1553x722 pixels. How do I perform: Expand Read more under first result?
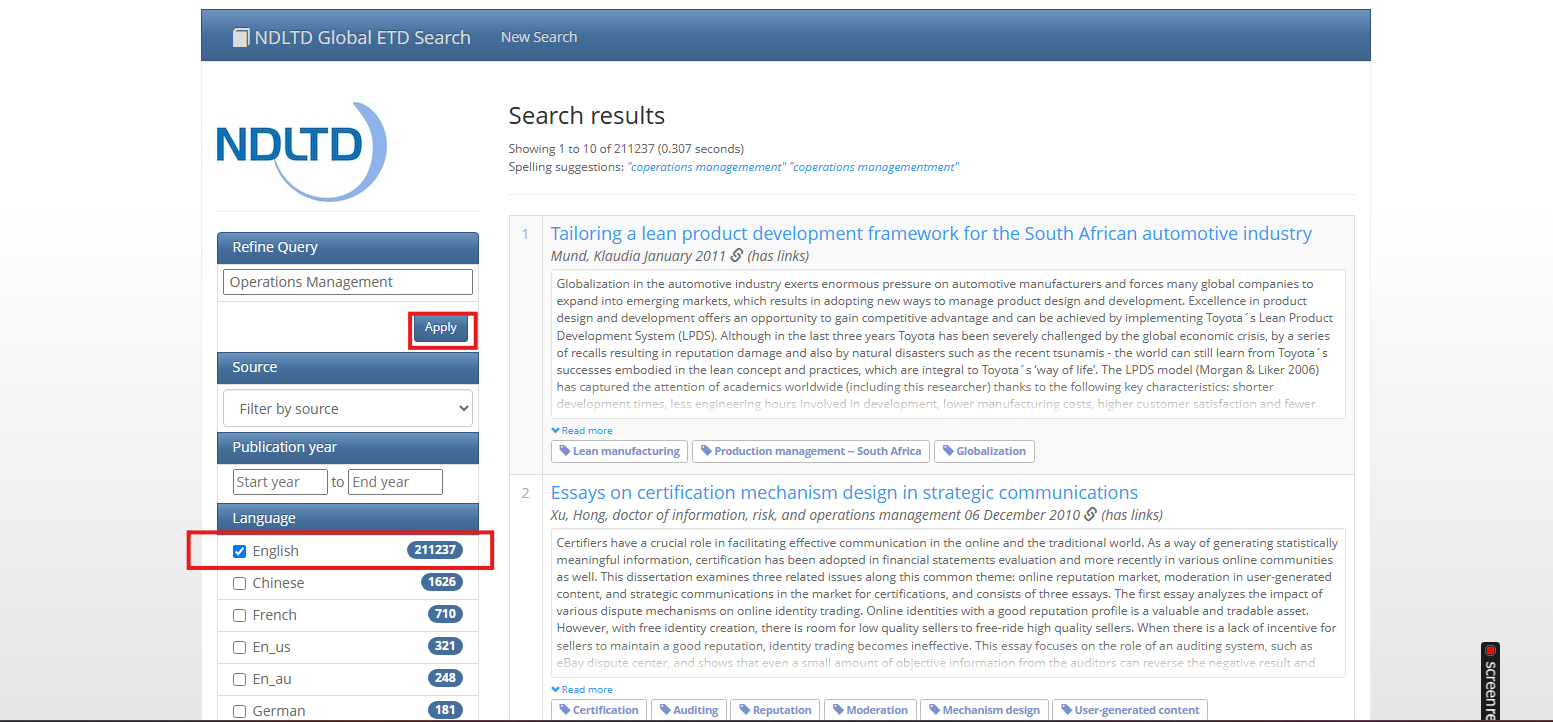(582, 431)
